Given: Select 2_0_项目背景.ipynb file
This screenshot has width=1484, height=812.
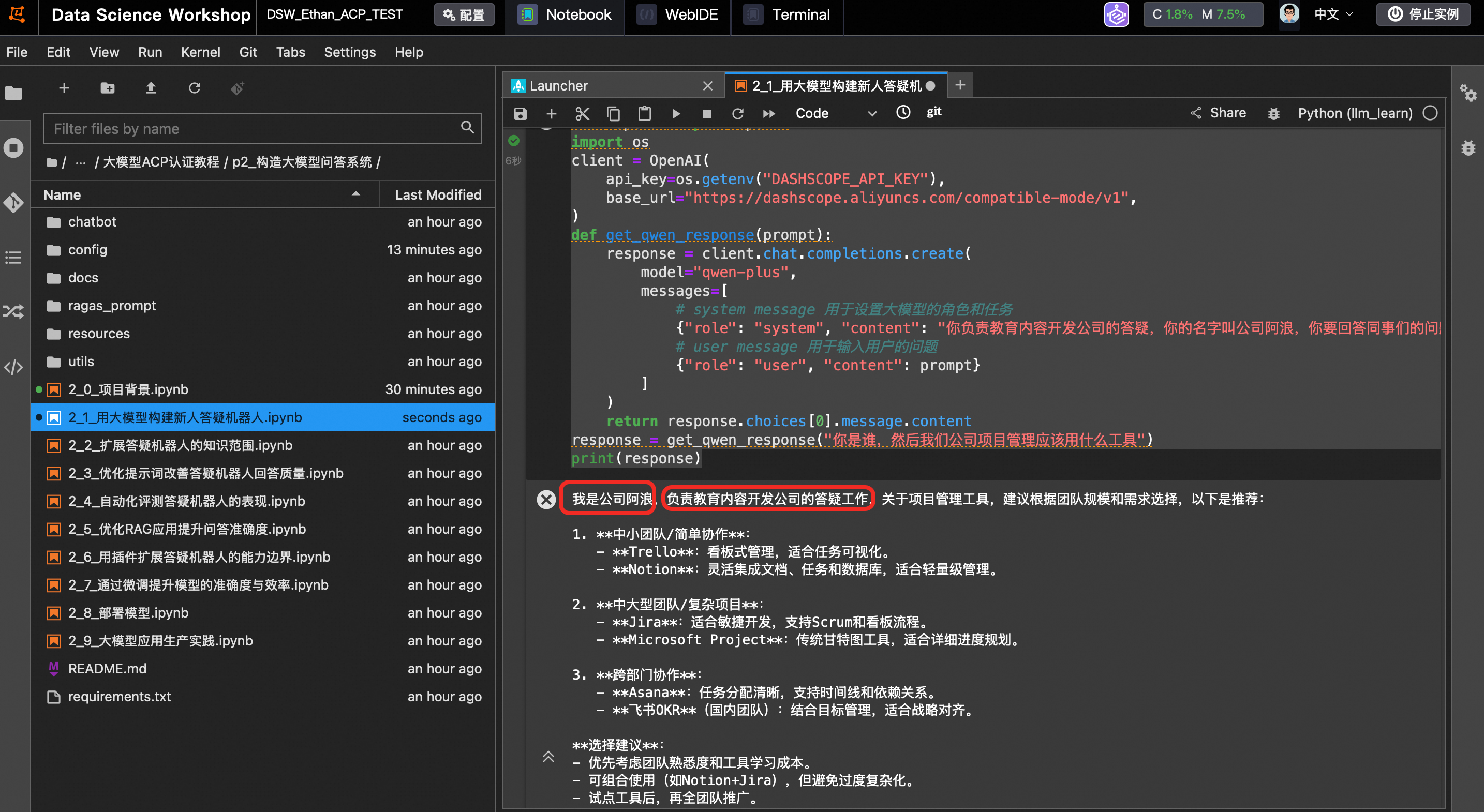Looking at the screenshot, I should 263,389.
